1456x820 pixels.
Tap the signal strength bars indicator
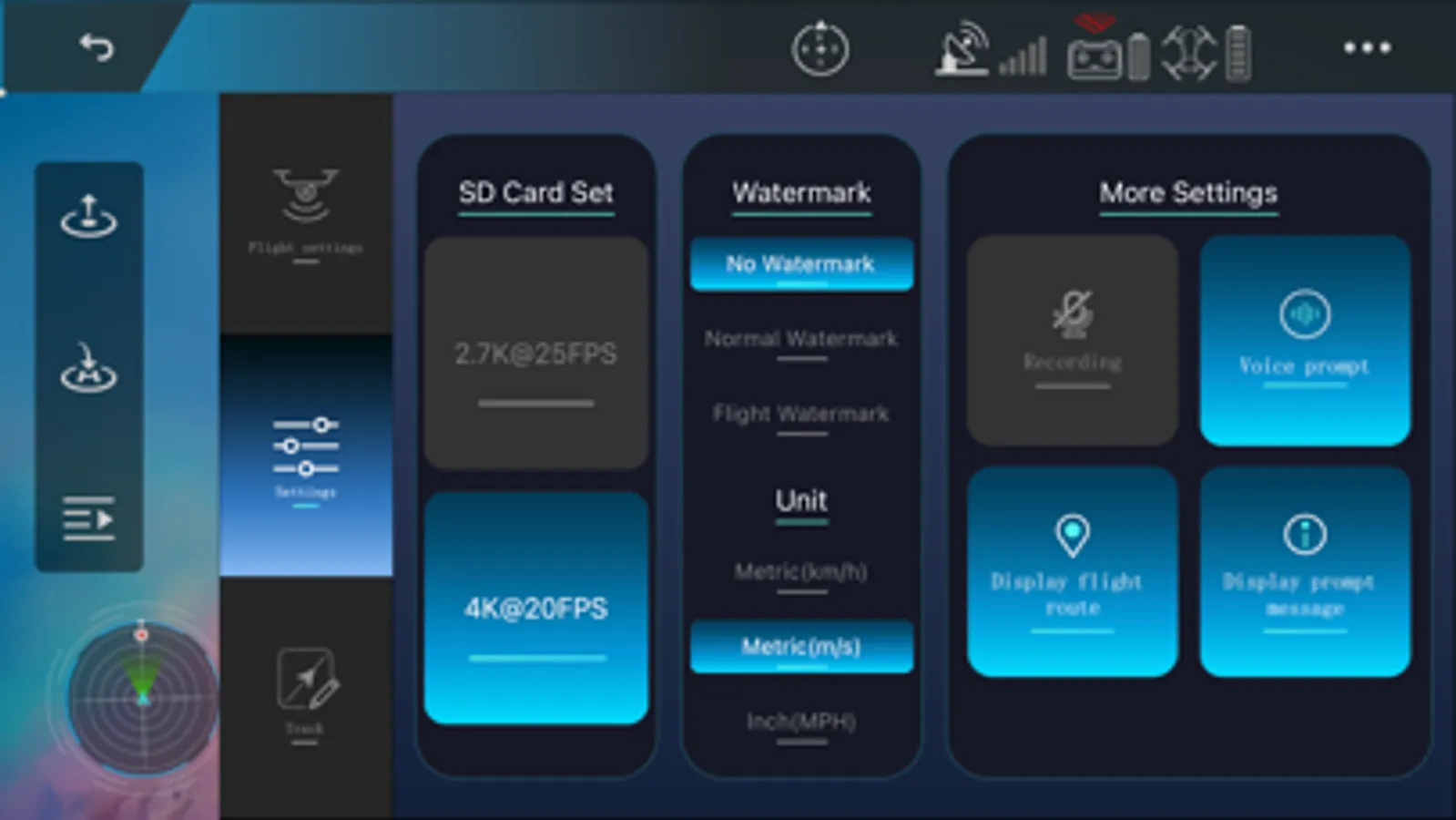tap(1023, 56)
